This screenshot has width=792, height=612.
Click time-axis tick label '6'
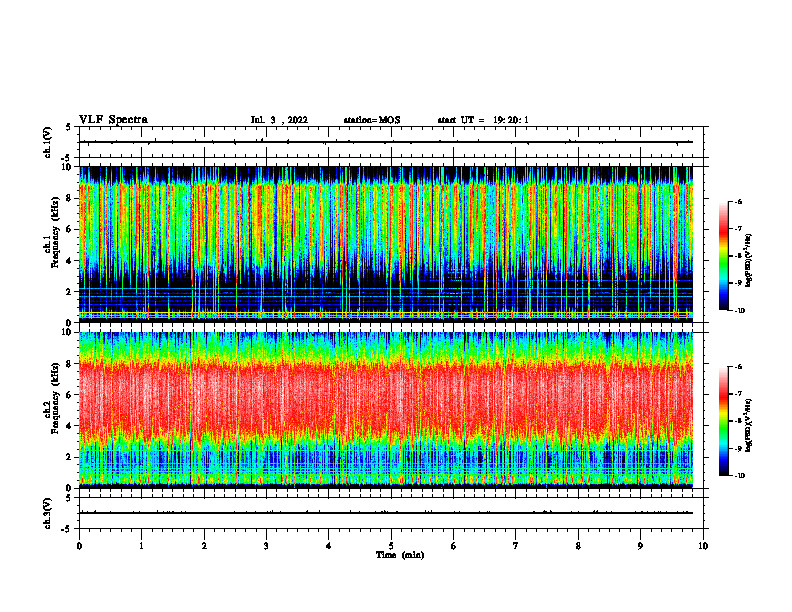(x=454, y=546)
